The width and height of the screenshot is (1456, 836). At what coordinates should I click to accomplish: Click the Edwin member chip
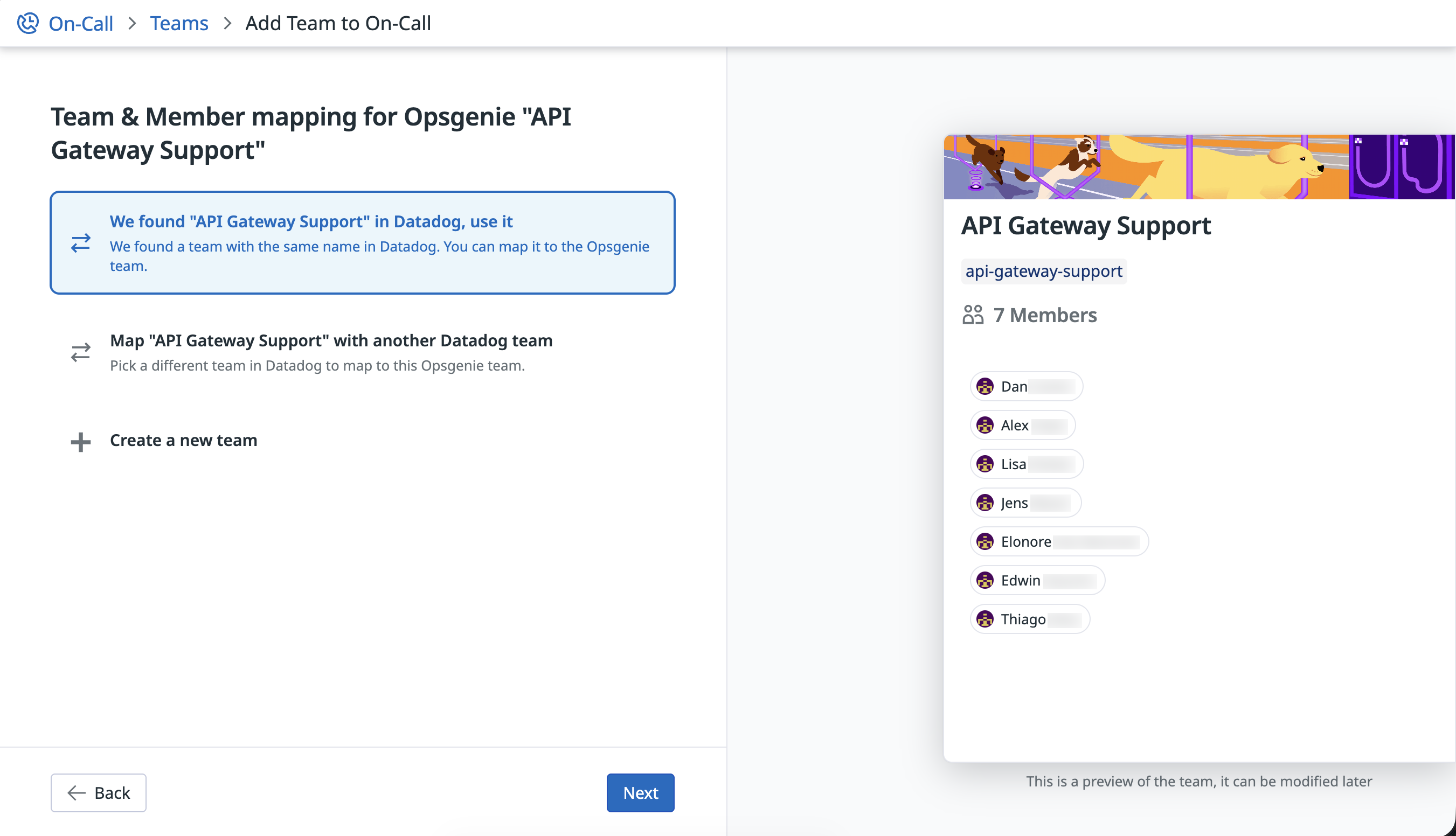click(x=1036, y=581)
